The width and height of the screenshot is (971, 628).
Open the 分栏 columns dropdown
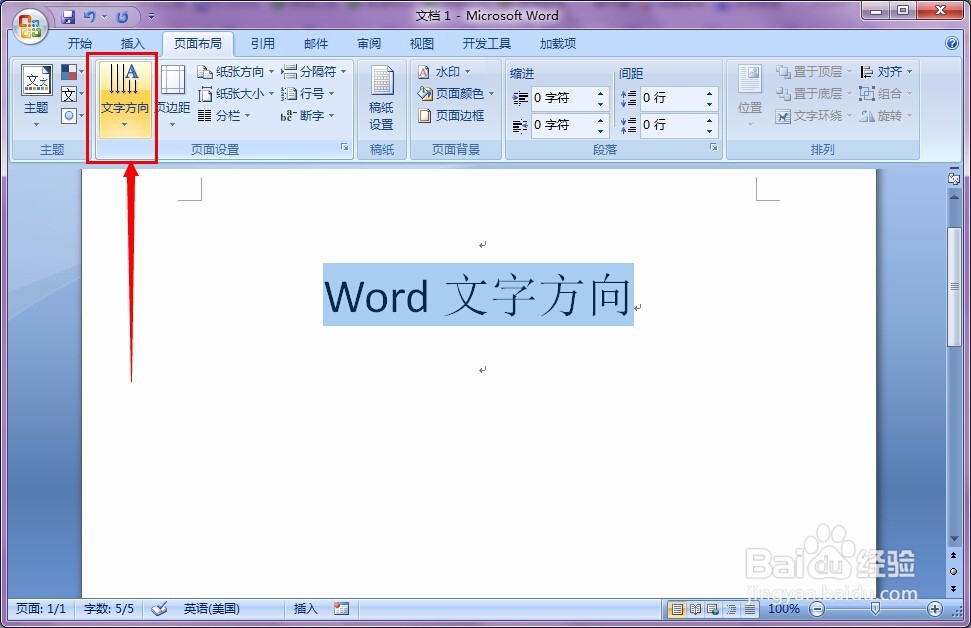click(x=224, y=116)
